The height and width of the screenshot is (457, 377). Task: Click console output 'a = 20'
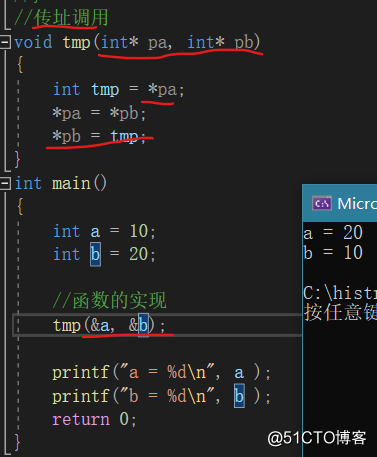click(333, 233)
